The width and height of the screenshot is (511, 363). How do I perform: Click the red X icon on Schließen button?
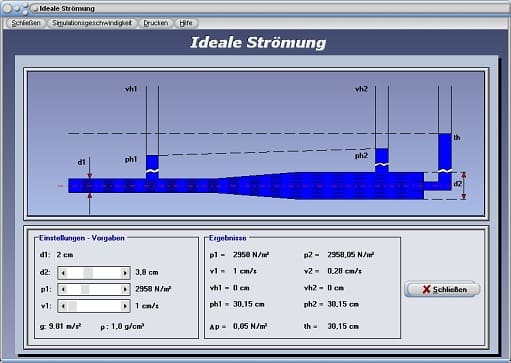click(x=426, y=289)
